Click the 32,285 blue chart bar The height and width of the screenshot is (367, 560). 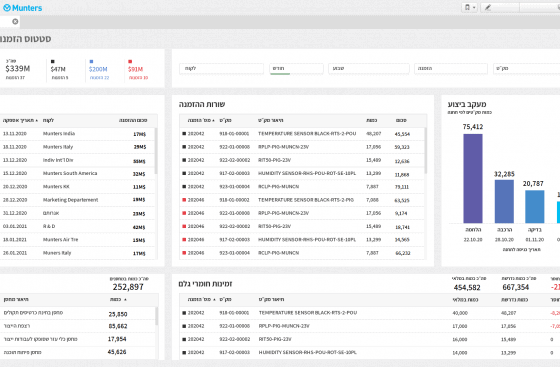tap(504, 201)
